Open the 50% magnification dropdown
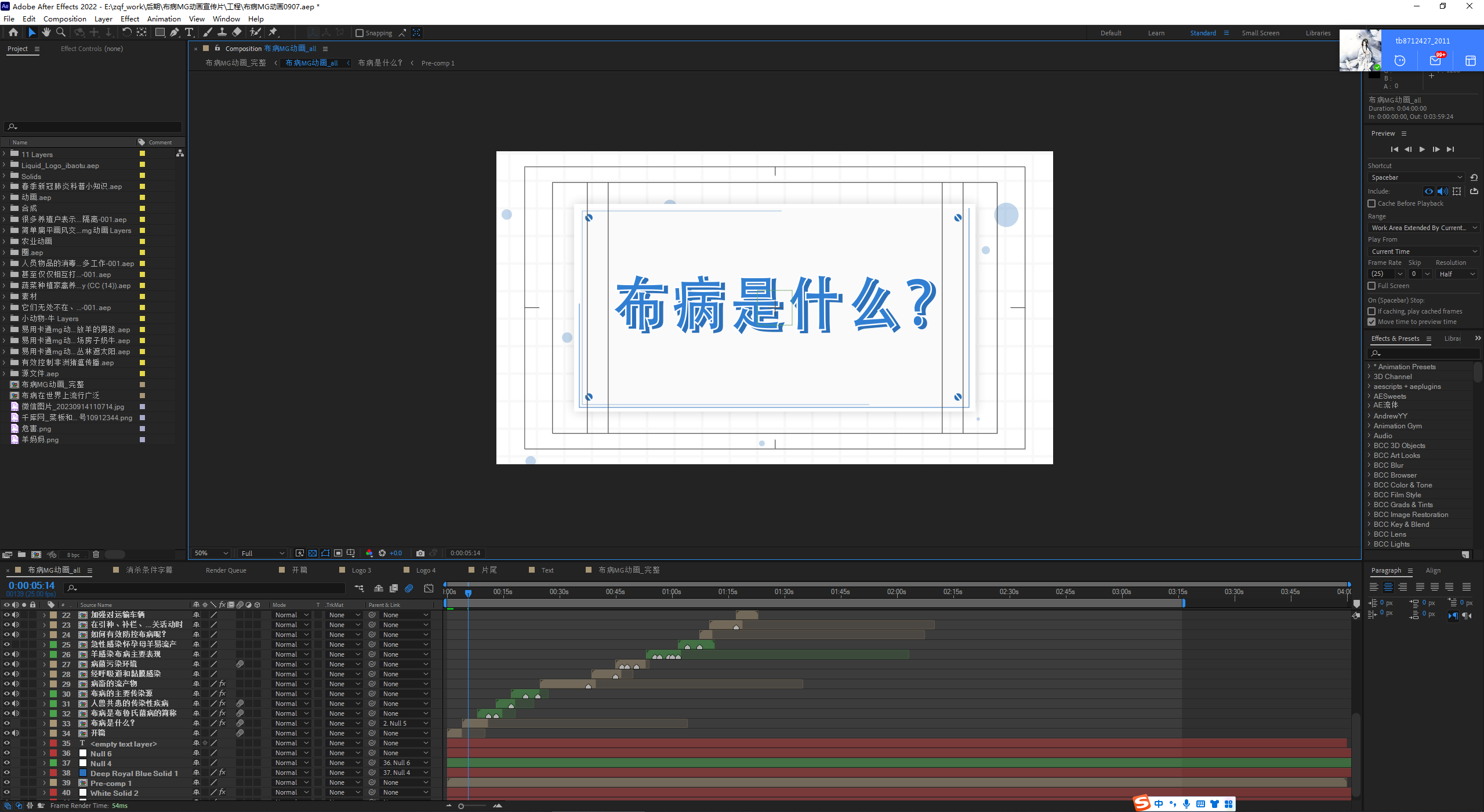This screenshot has height=812, width=1484. (211, 553)
